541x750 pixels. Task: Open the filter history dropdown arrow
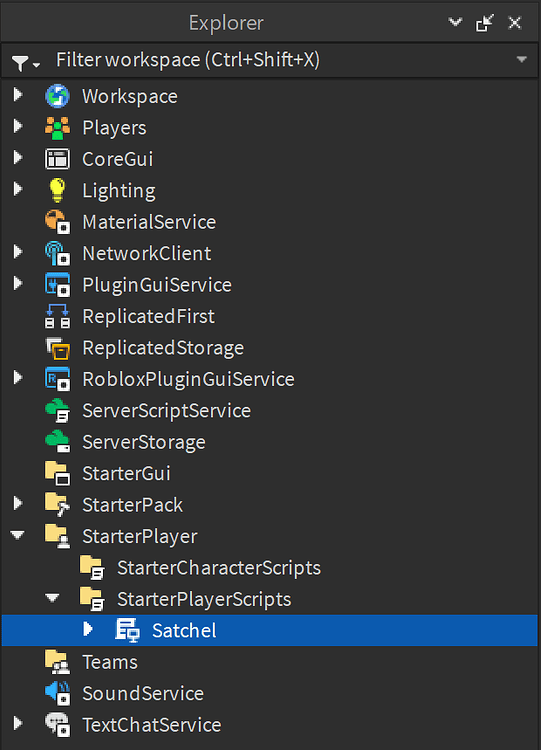click(x=521, y=60)
